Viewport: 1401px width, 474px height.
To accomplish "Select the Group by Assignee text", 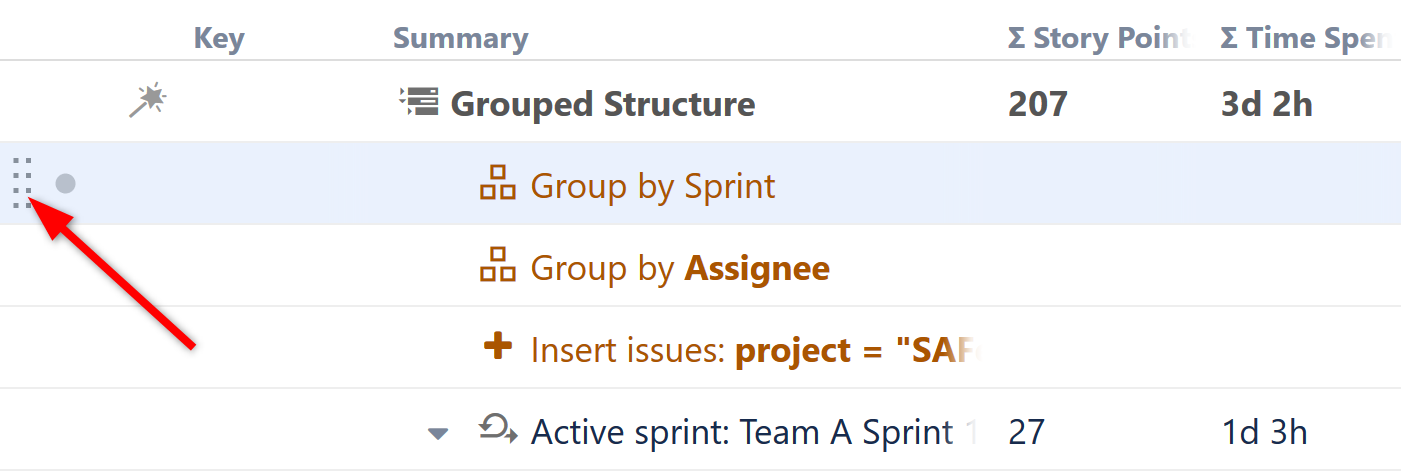I will coord(680,268).
